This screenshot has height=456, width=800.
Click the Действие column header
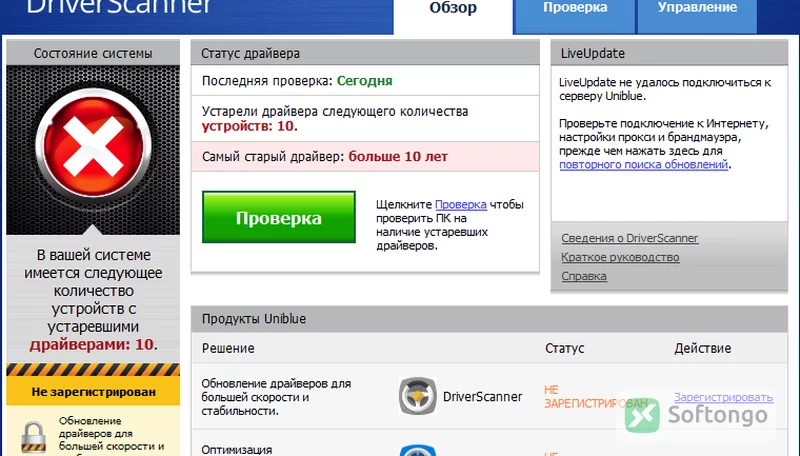(703, 348)
